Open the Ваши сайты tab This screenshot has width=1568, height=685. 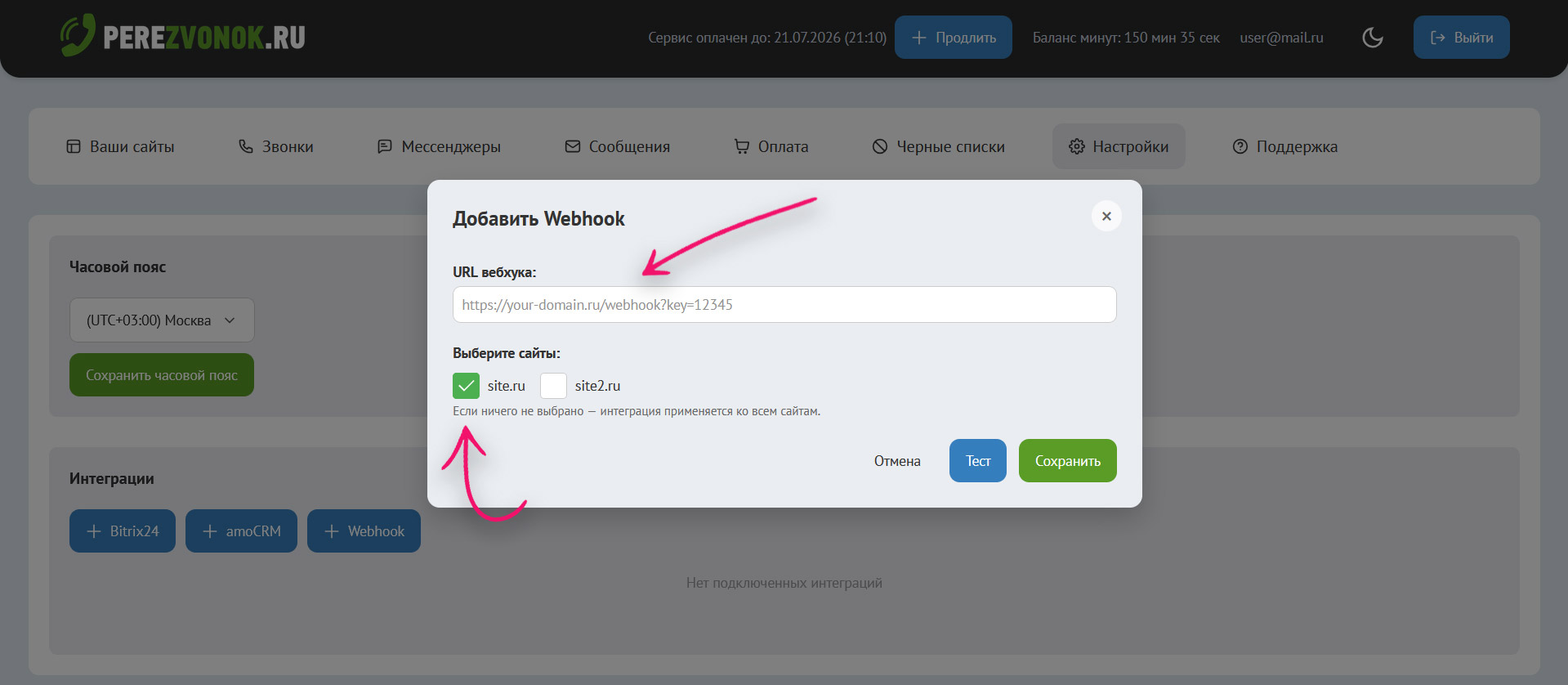point(120,147)
